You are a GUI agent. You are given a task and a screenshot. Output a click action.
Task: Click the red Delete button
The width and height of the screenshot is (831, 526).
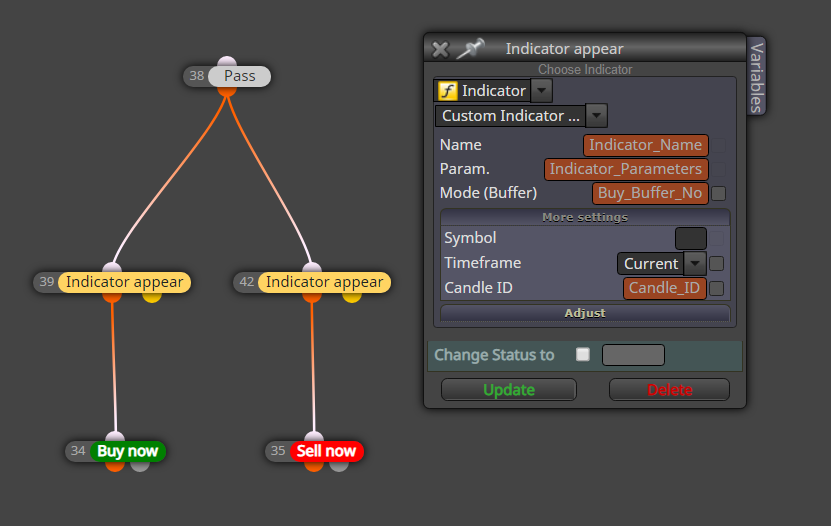pos(669,390)
